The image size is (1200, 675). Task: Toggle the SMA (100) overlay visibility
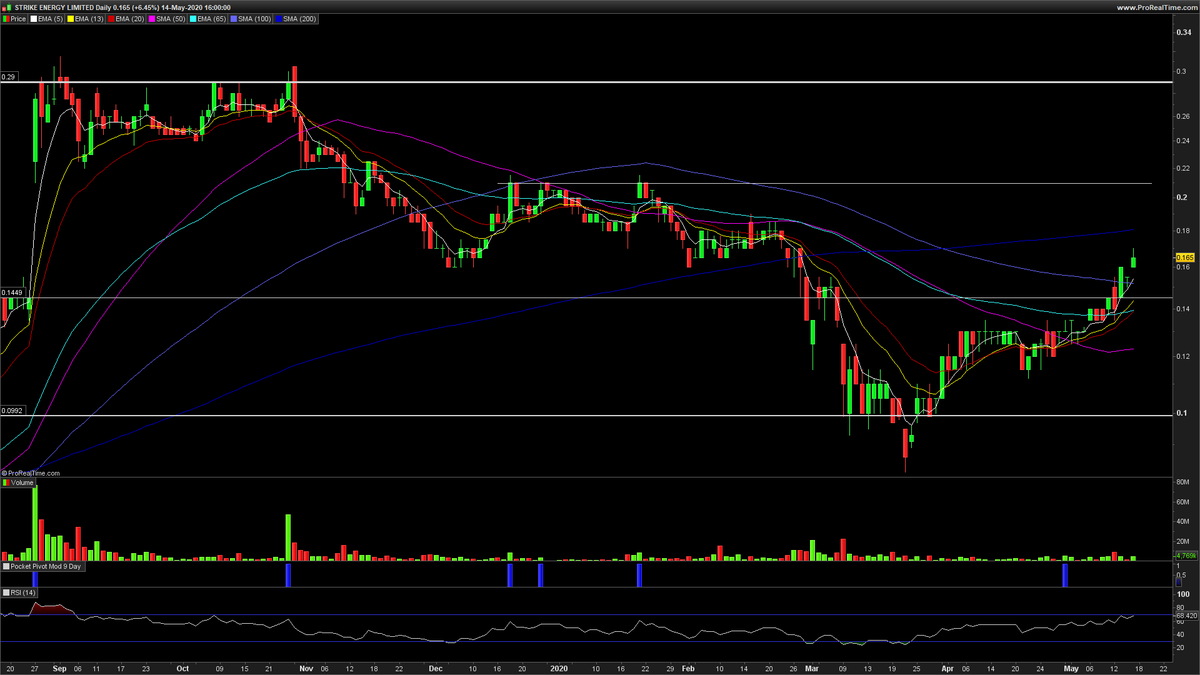(x=233, y=18)
